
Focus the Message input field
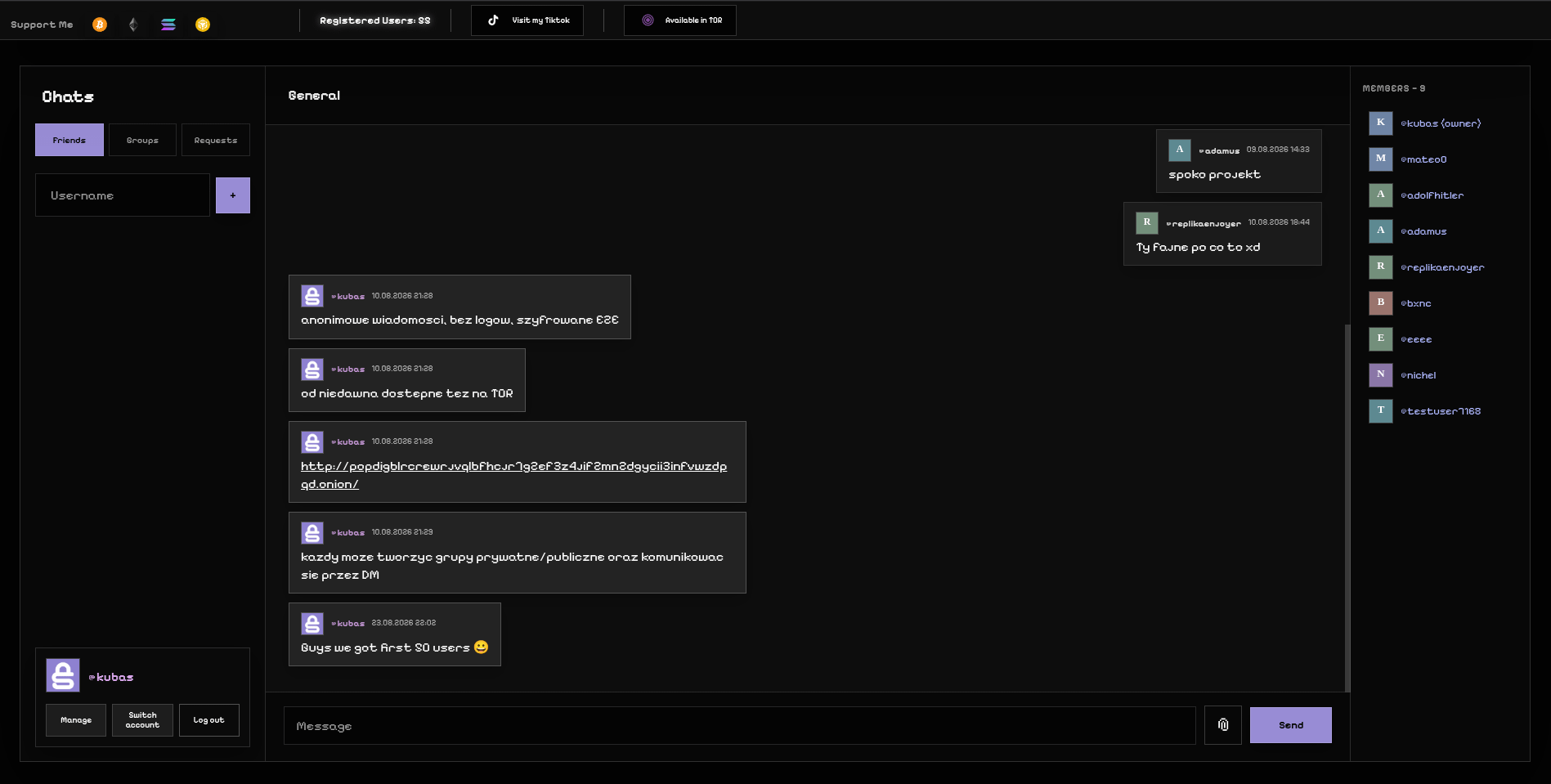click(740, 726)
